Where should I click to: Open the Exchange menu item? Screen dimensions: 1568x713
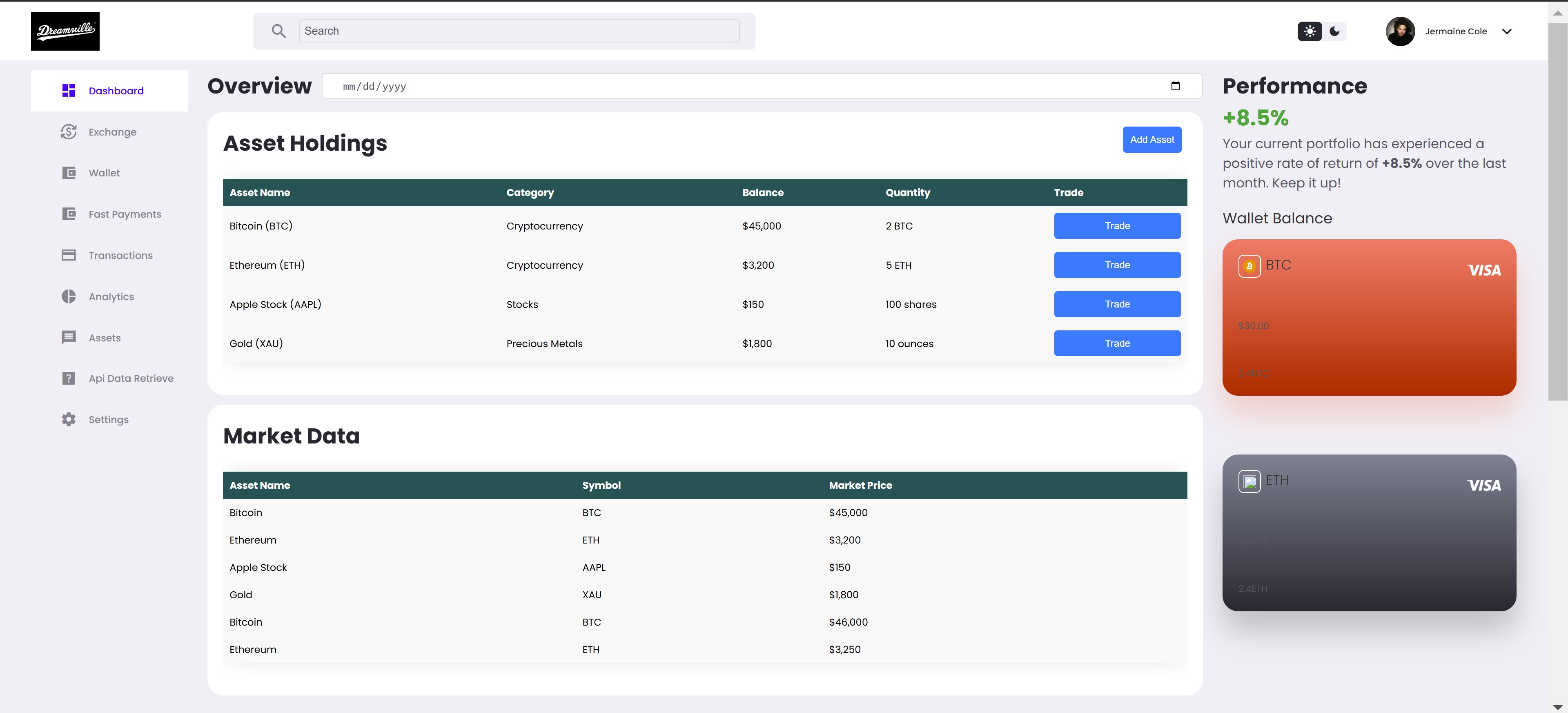109,132
